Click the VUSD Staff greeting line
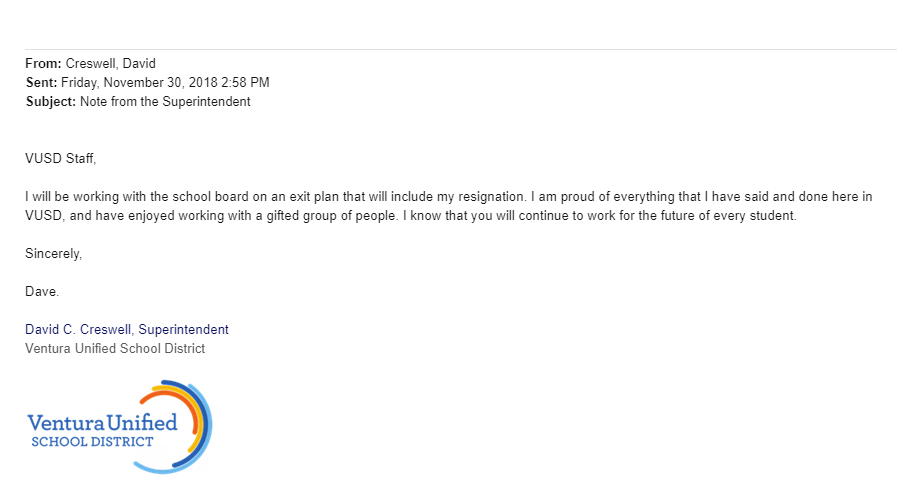Image resolution: width=911 pixels, height=495 pixels. (x=60, y=159)
